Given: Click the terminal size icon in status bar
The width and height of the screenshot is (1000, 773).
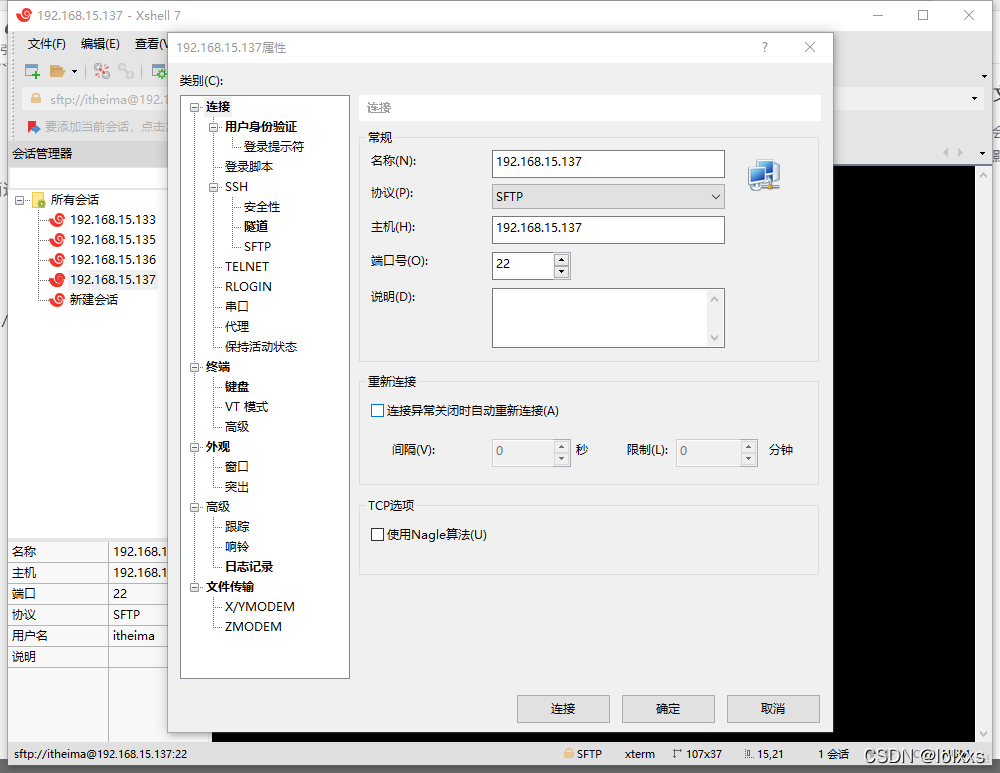Looking at the screenshot, I should (677, 753).
